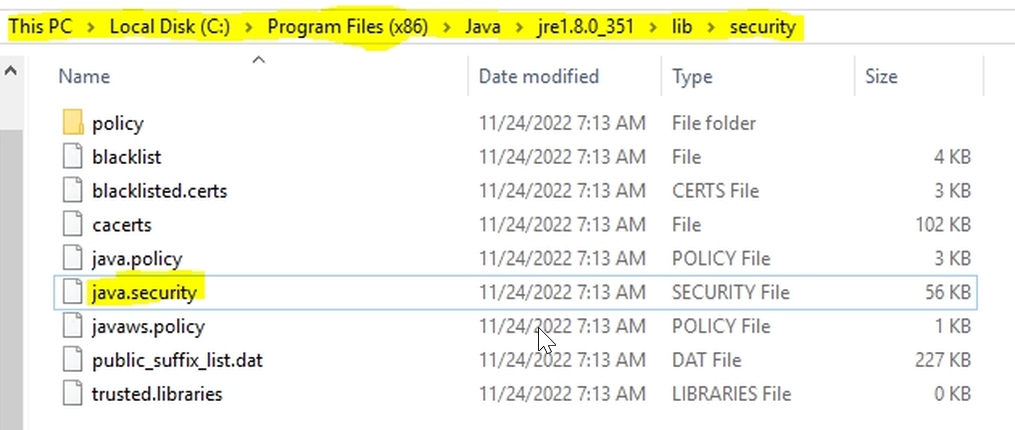Expand the chevron after the security breadcrumb
Screen dimensions: 1015x430
click(x=814, y=27)
